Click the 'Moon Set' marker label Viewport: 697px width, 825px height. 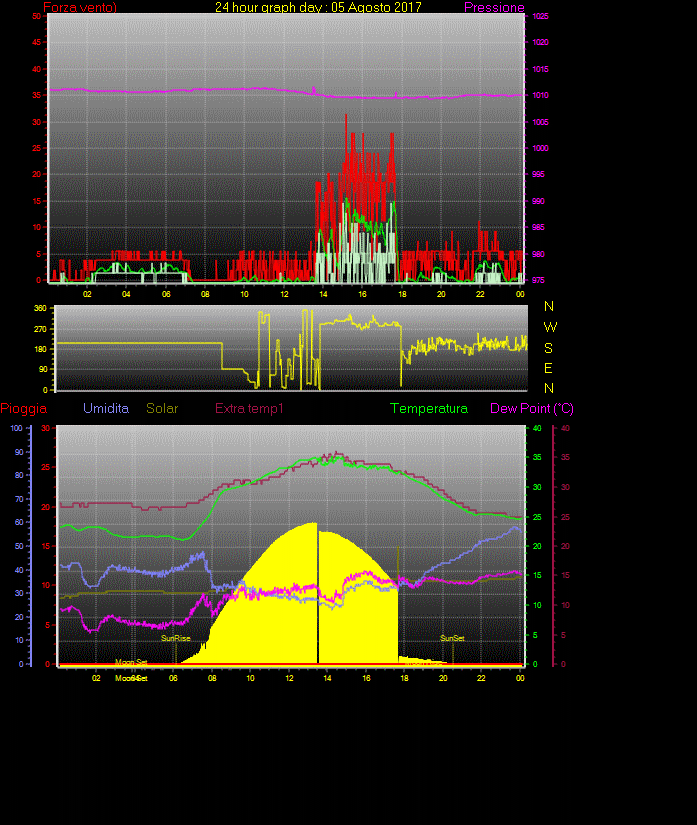pyautogui.click(x=131, y=662)
